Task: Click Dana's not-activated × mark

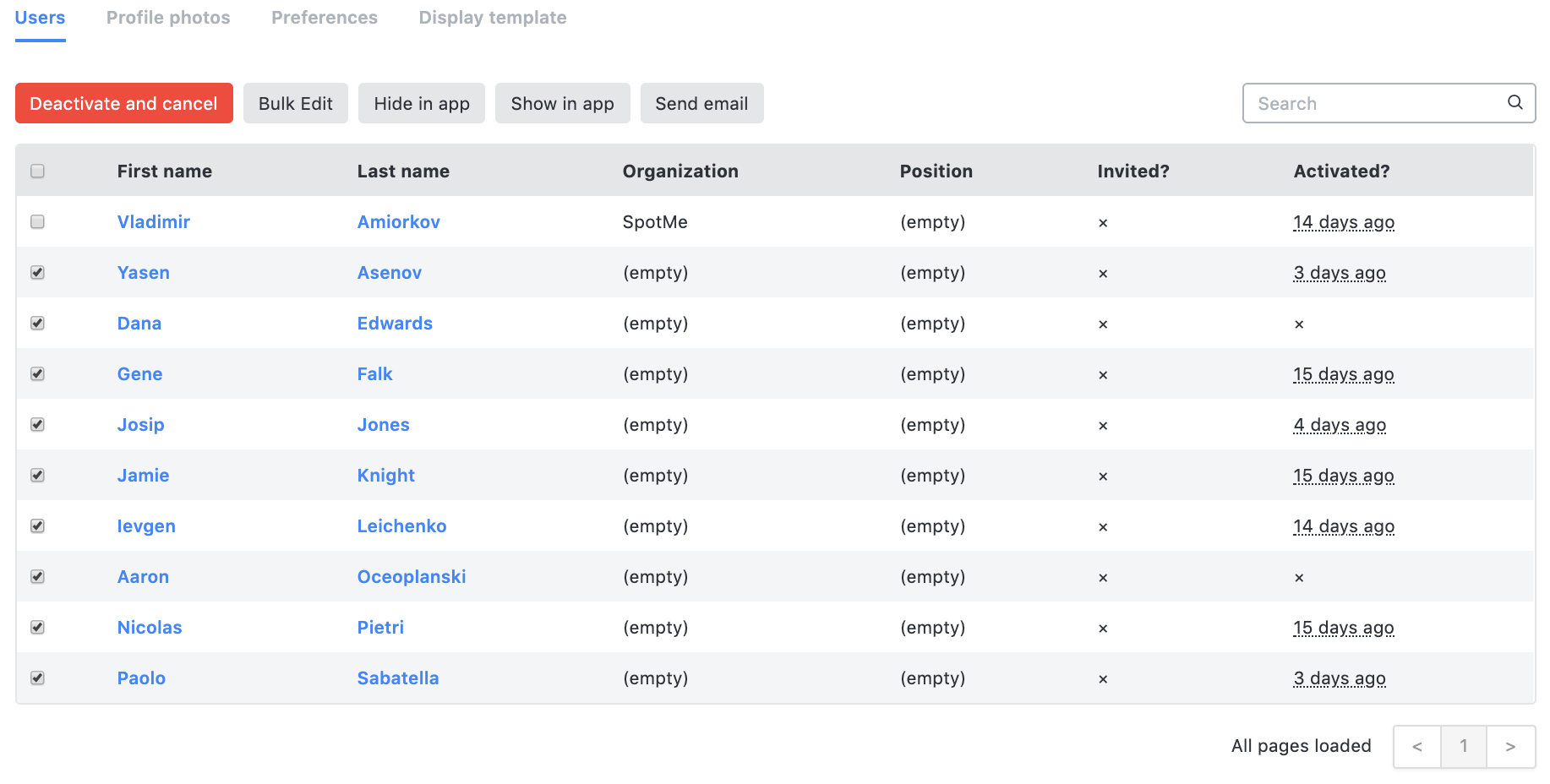Action: [x=1299, y=324]
